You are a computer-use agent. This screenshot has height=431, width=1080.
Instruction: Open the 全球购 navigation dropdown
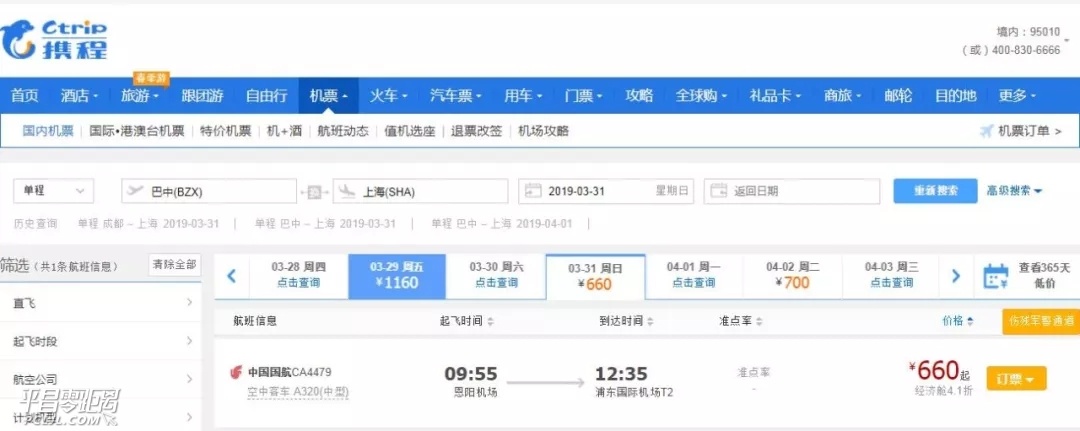[x=701, y=96]
